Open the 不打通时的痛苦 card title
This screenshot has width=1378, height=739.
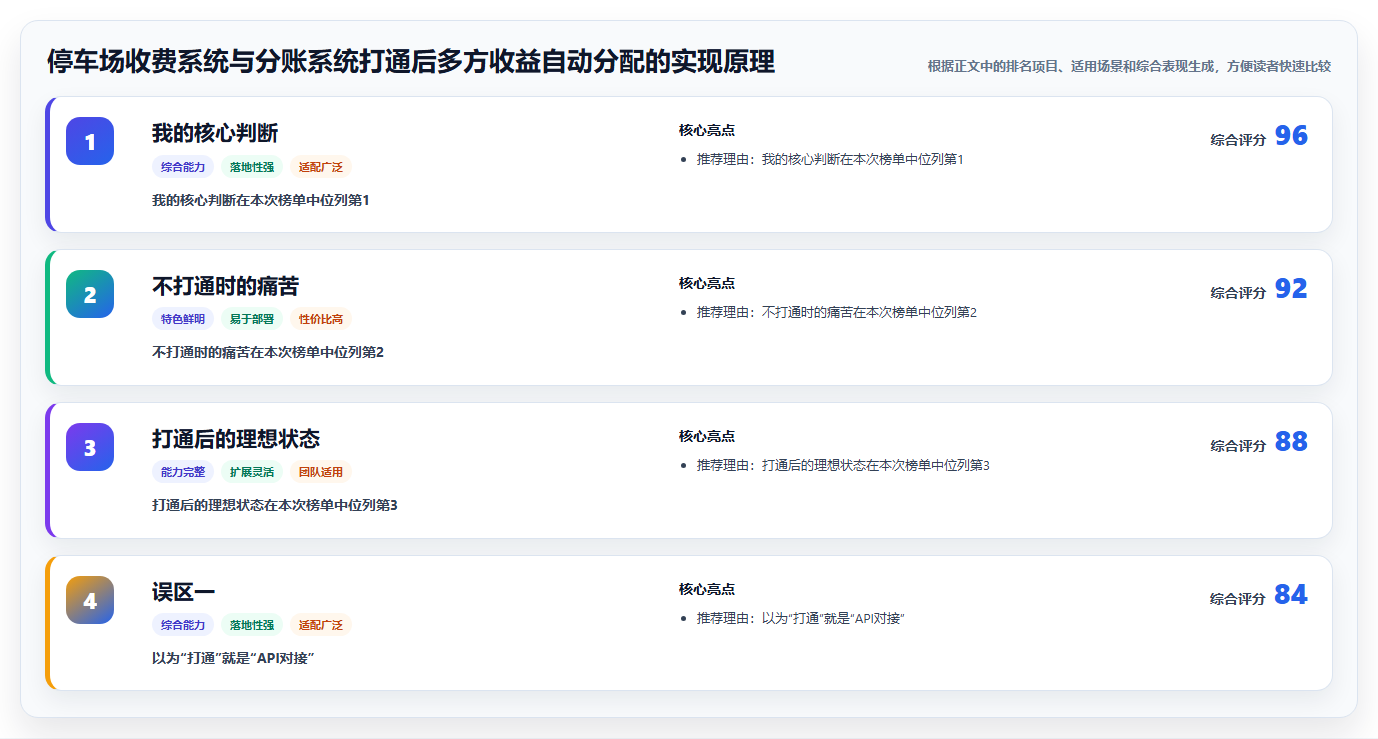point(225,286)
